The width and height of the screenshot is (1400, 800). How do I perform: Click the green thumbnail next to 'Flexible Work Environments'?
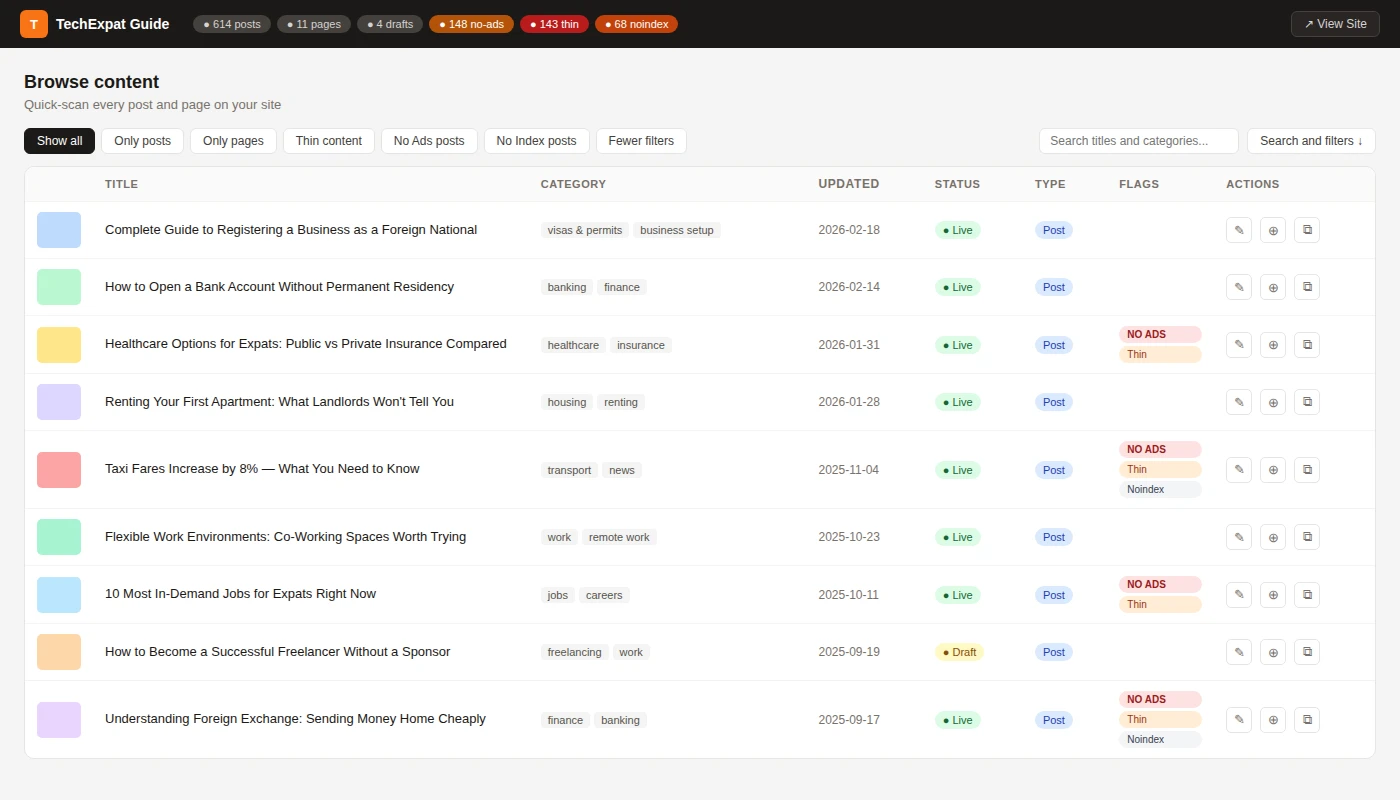pyautogui.click(x=58, y=536)
